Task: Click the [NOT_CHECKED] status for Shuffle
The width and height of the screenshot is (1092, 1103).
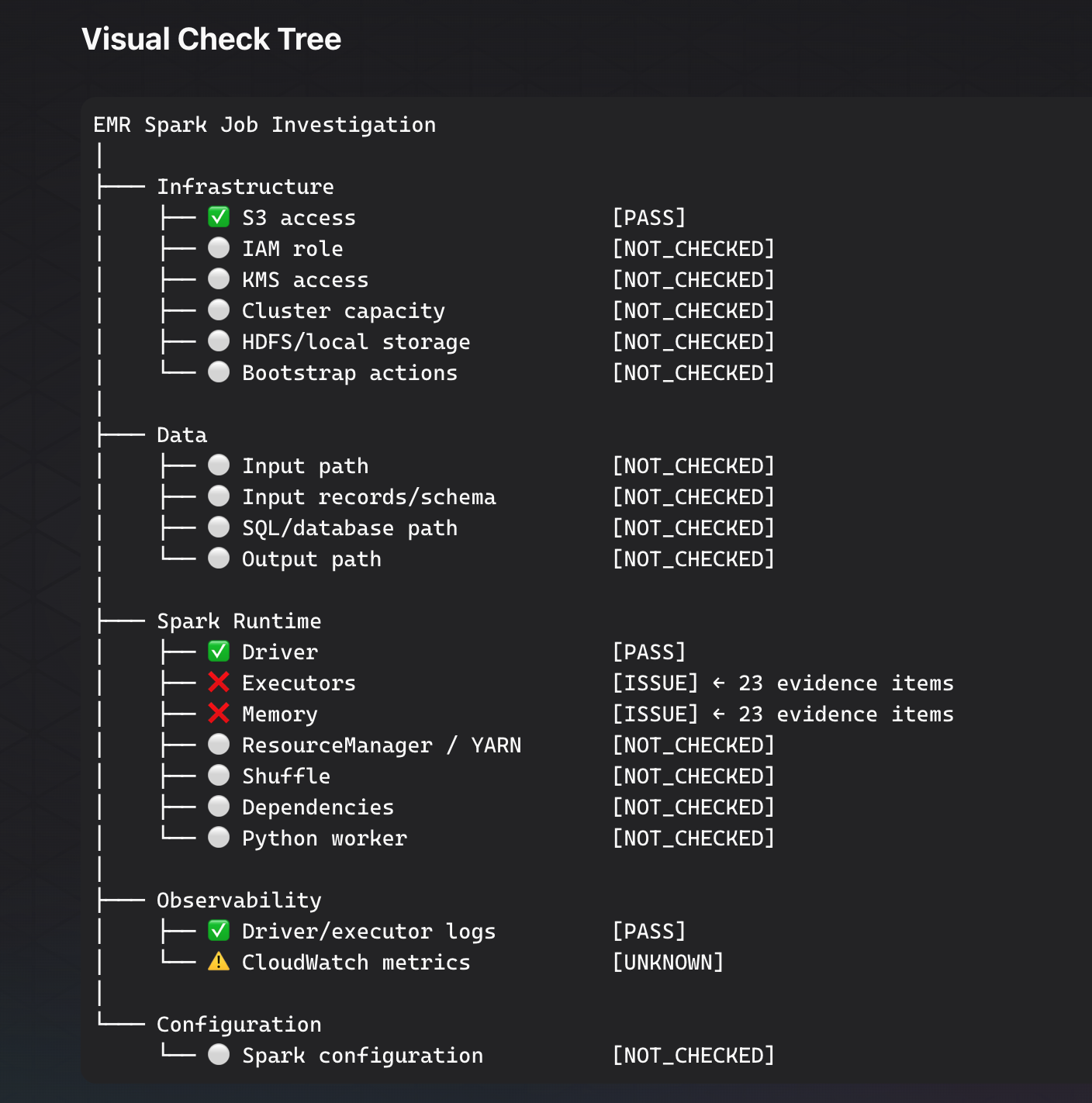Action: coord(693,776)
